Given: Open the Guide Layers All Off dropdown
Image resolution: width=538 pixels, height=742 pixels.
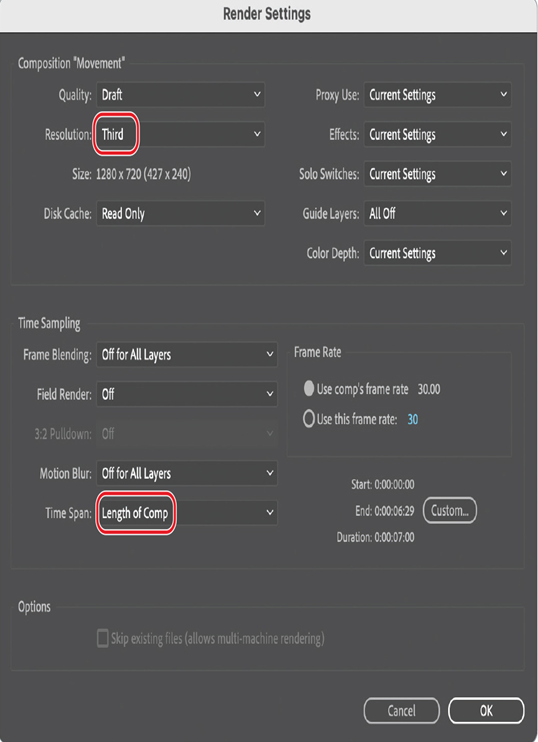Looking at the screenshot, I should click(437, 213).
